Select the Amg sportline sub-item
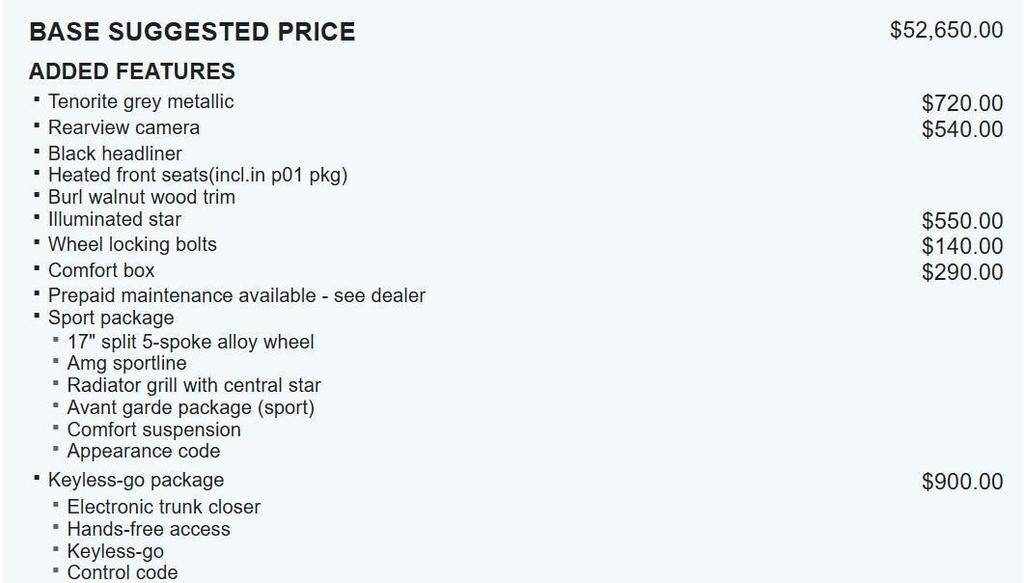 (x=126, y=363)
